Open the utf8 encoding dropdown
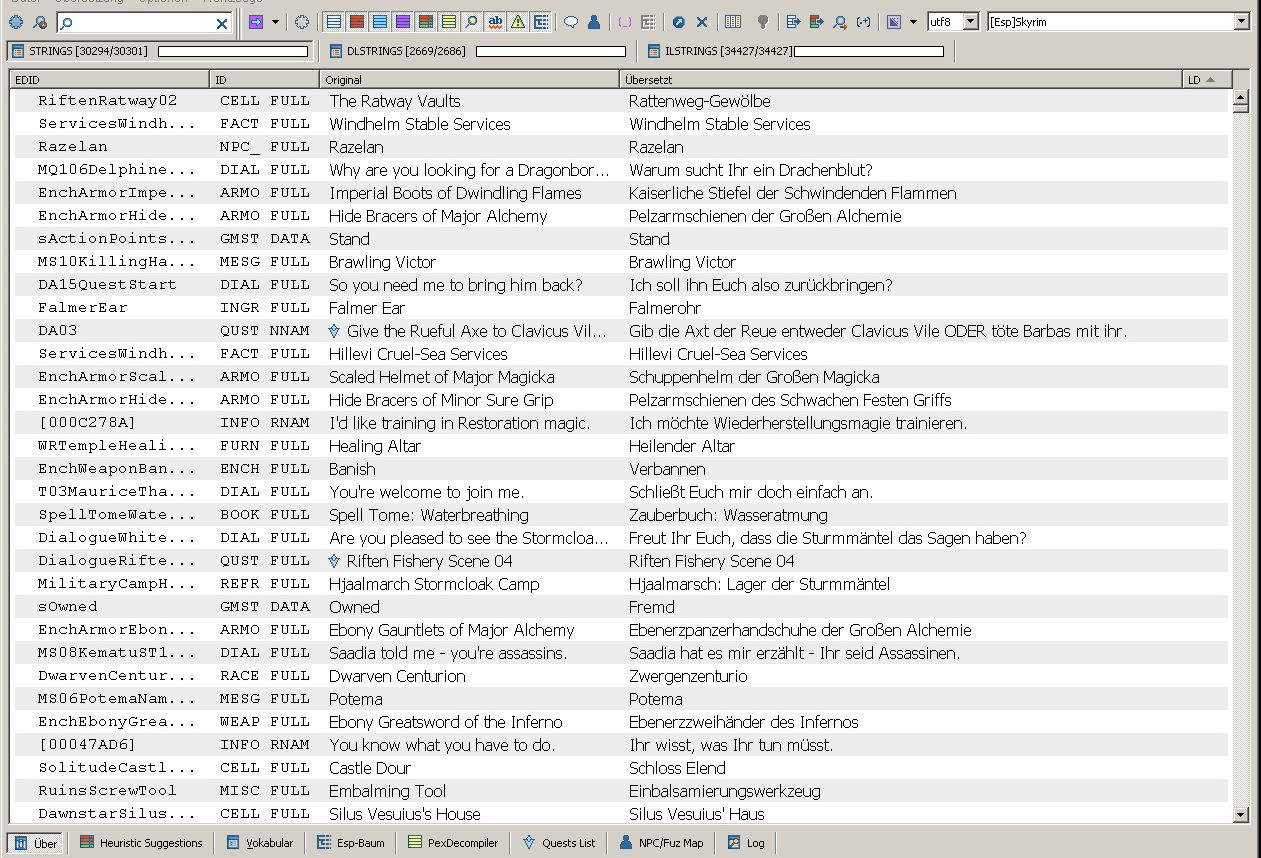Screen dimensions: 1261x858 [970, 22]
